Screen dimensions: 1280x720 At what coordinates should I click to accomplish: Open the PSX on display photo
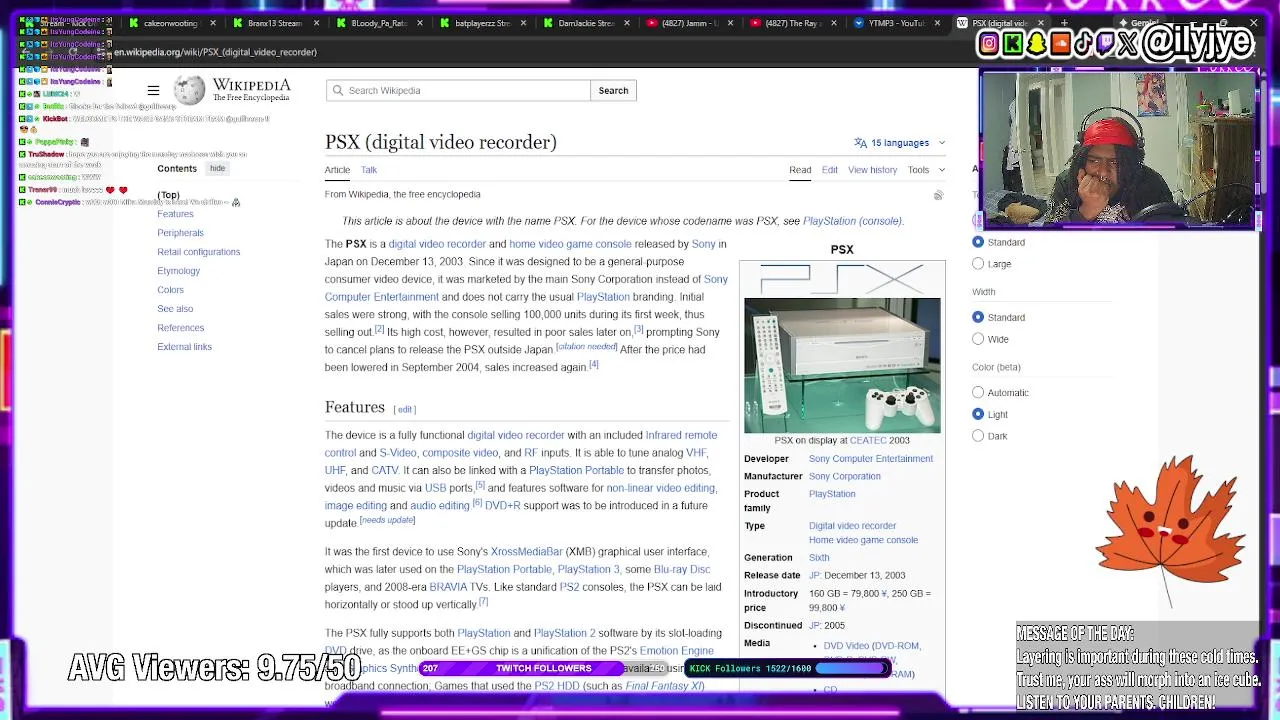pos(842,365)
